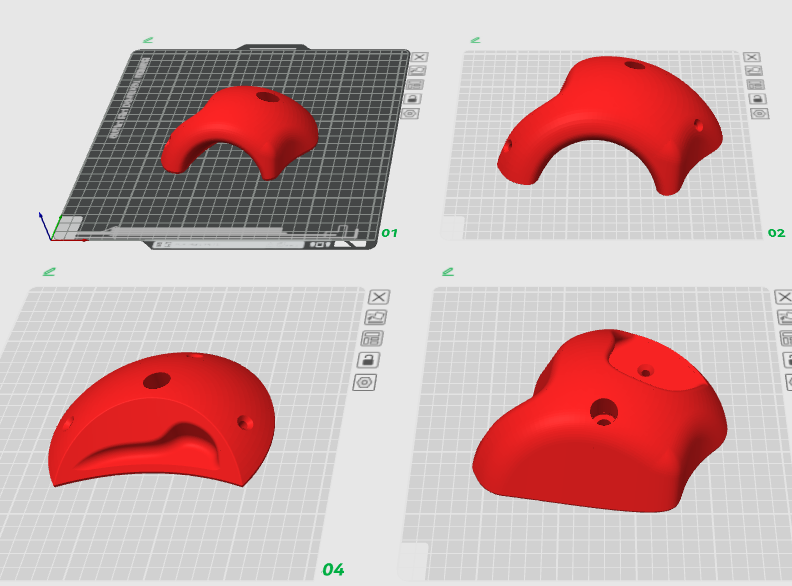Arrange objects on plate 04
The width and height of the screenshot is (792, 586).
tap(373, 338)
